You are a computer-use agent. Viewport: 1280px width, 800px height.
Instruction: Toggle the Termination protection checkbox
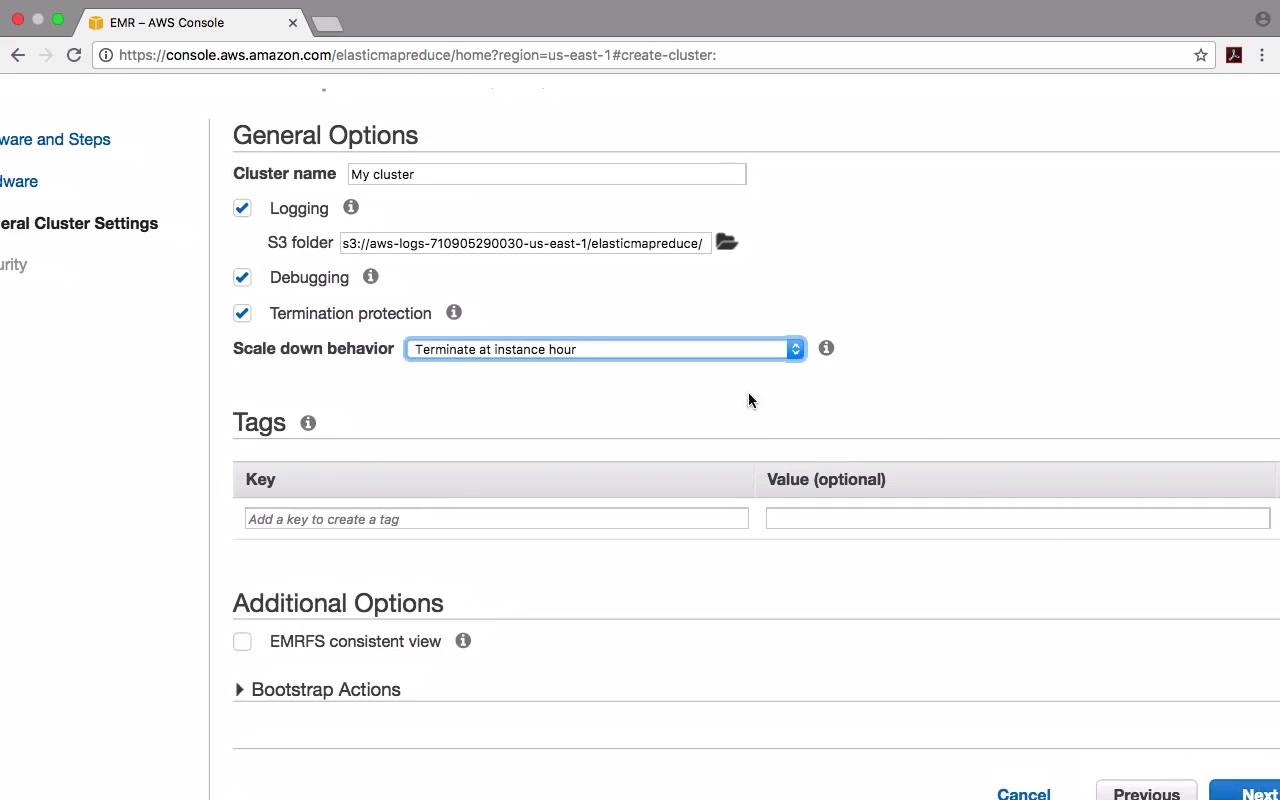(x=242, y=313)
